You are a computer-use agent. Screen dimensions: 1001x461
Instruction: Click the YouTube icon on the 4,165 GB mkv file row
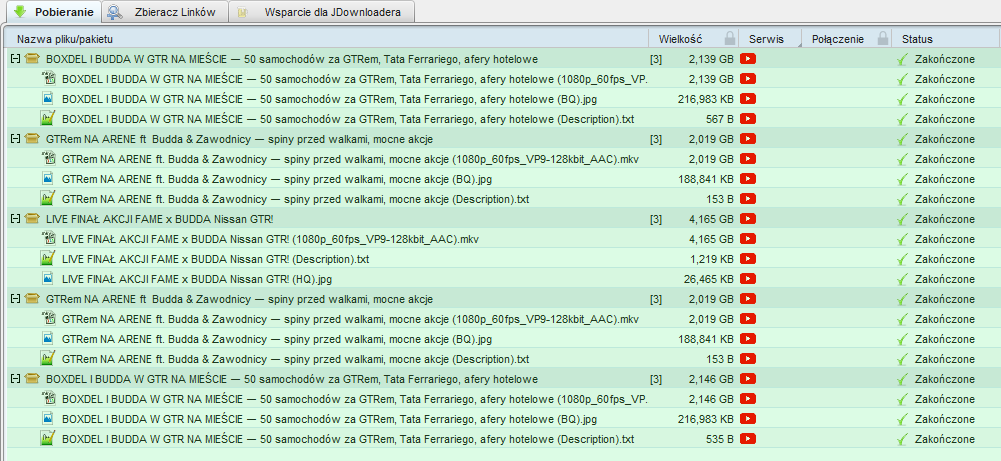[747, 239]
